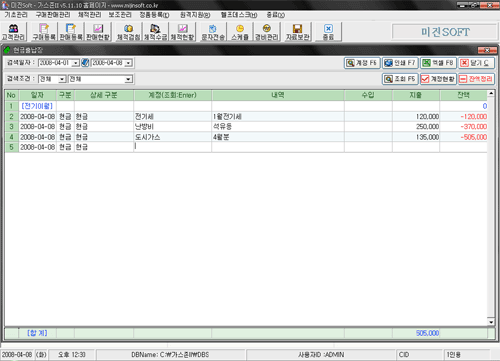
Task: Click the 120,000 expense cell
Action: pyautogui.click(x=416, y=116)
